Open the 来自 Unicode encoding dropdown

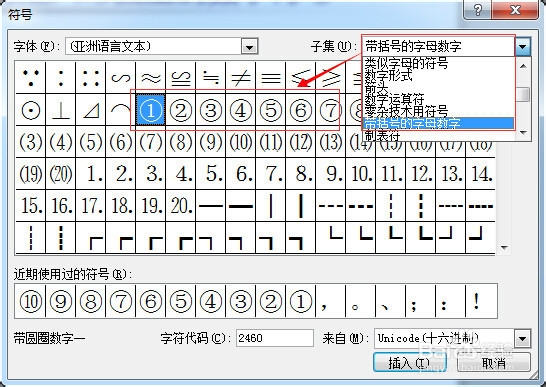tap(522, 338)
